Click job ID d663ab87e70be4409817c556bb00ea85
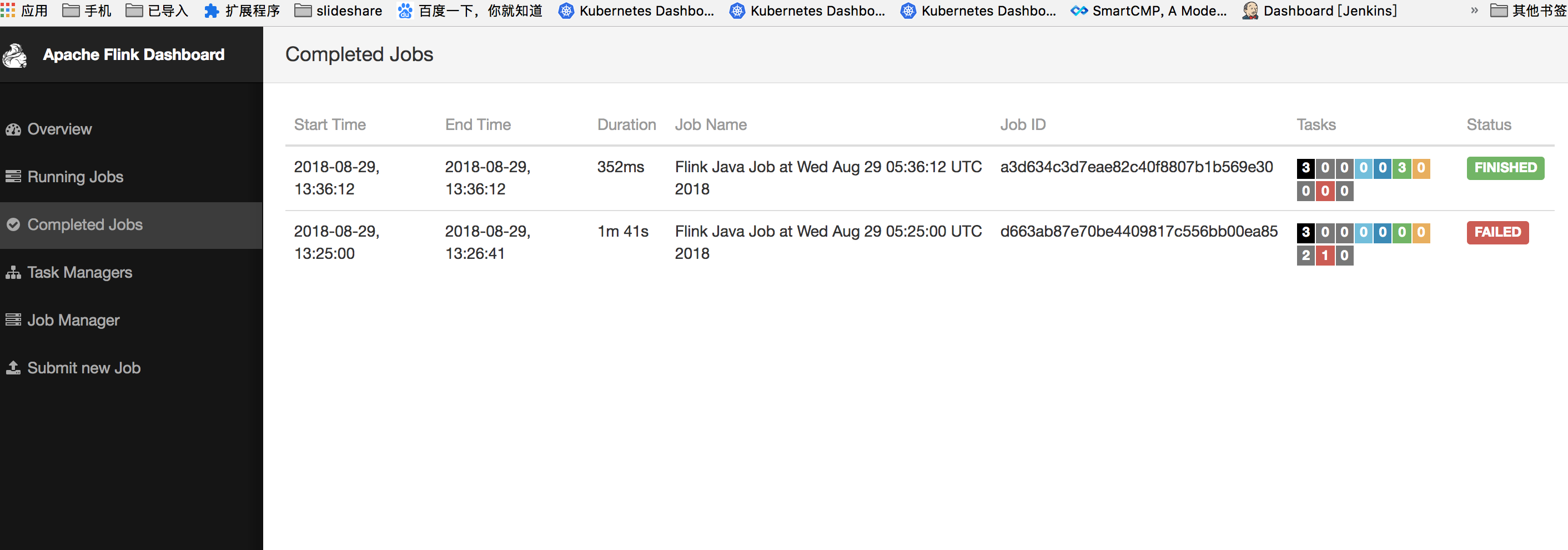 1139,232
